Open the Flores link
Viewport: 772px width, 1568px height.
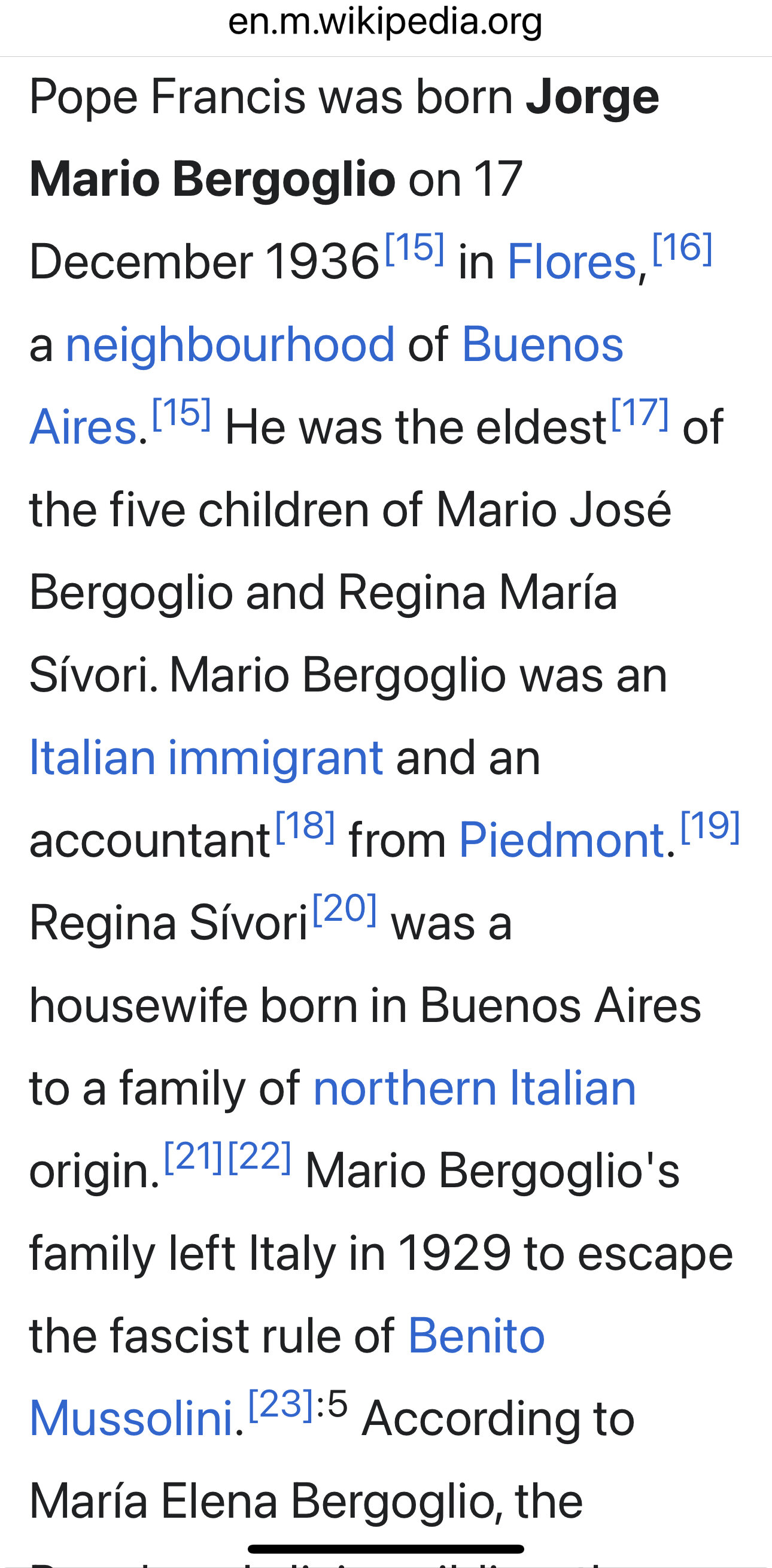click(572, 262)
